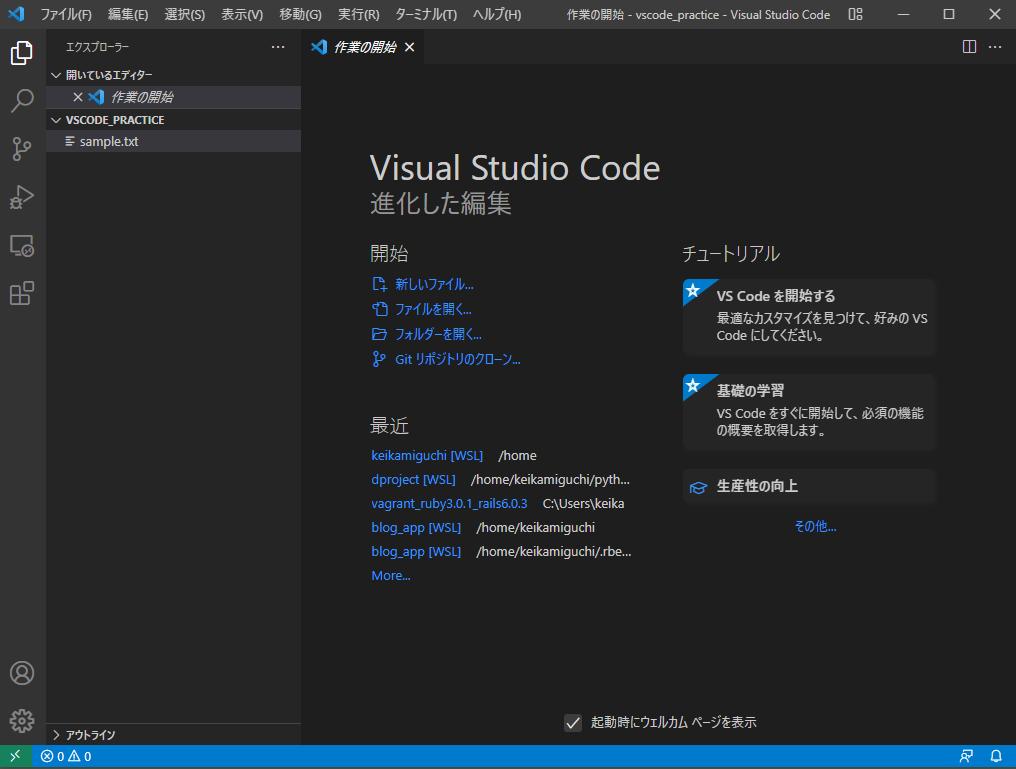Click the More... recent link
Screen dimensions: 1016x769
[x=391, y=575]
